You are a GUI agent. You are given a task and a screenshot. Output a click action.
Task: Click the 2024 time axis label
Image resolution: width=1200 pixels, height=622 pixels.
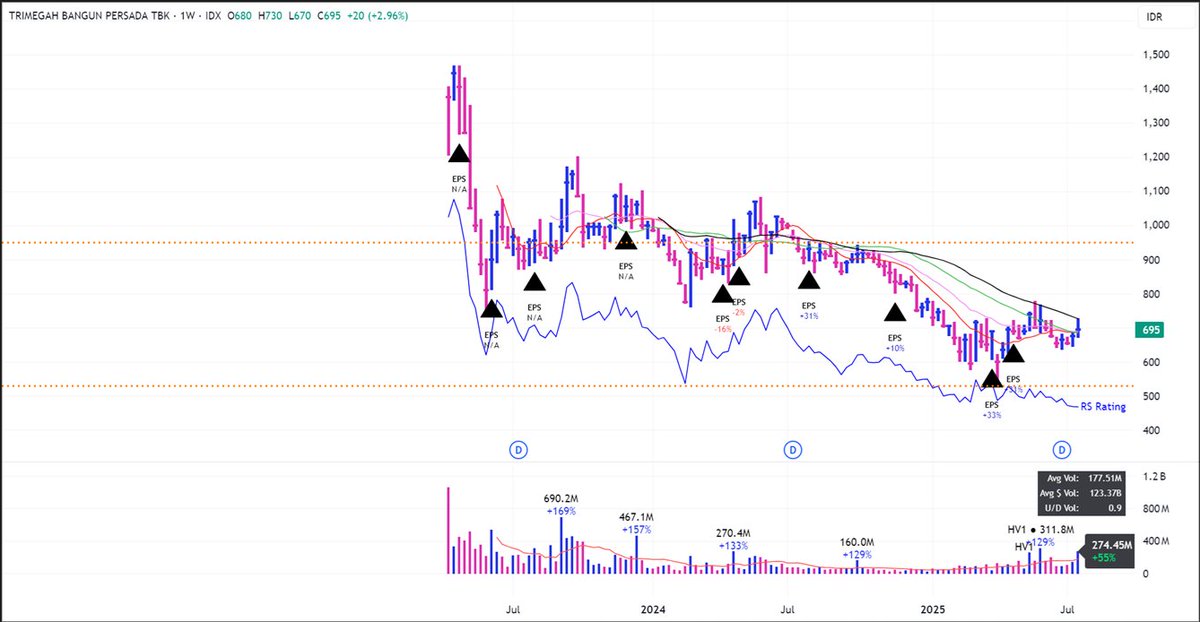pyautogui.click(x=653, y=608)
